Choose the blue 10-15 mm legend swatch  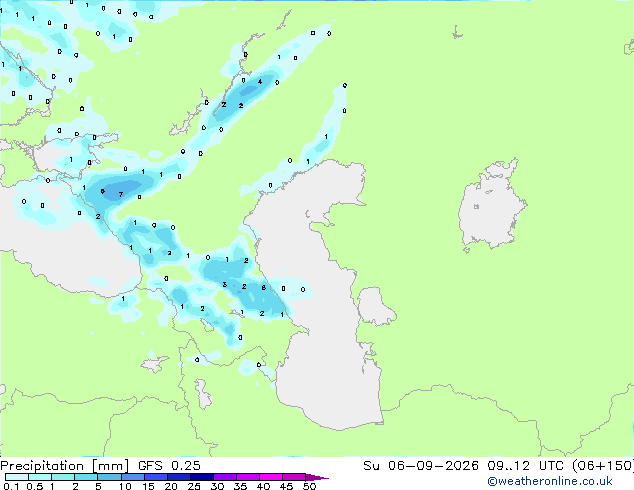pos(133,477)
